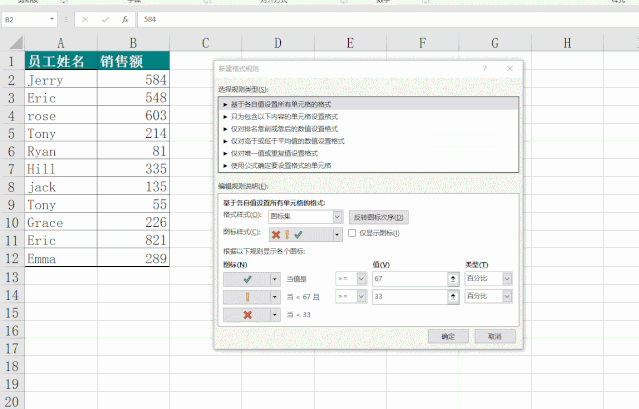The width and height of the screenshot is (639, 409).
Task: Expand the Name Box dropdown arrow
Action: click(x=52, y=19)
